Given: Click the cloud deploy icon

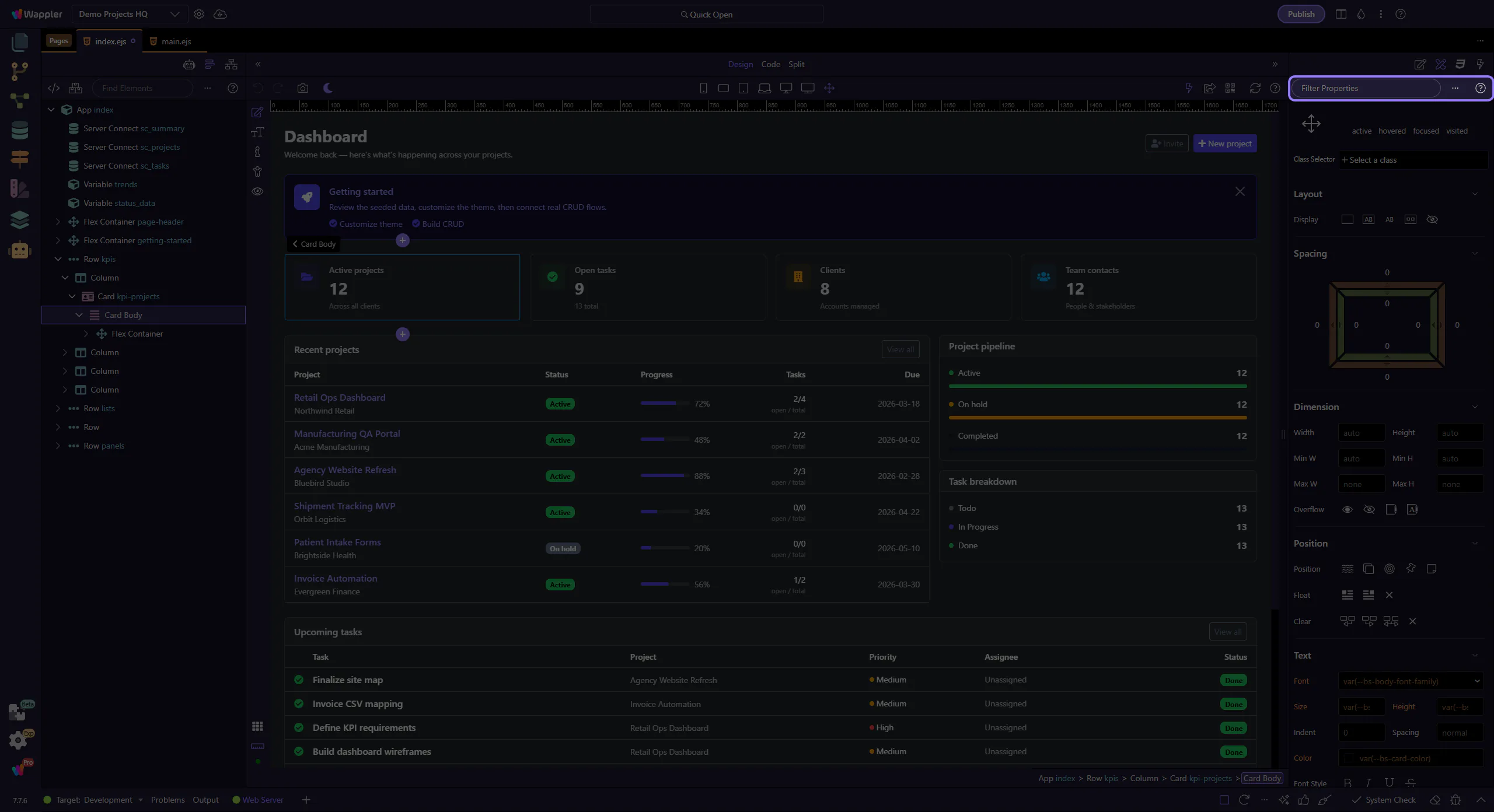Looking at the screenshot, I should [220, 14].
